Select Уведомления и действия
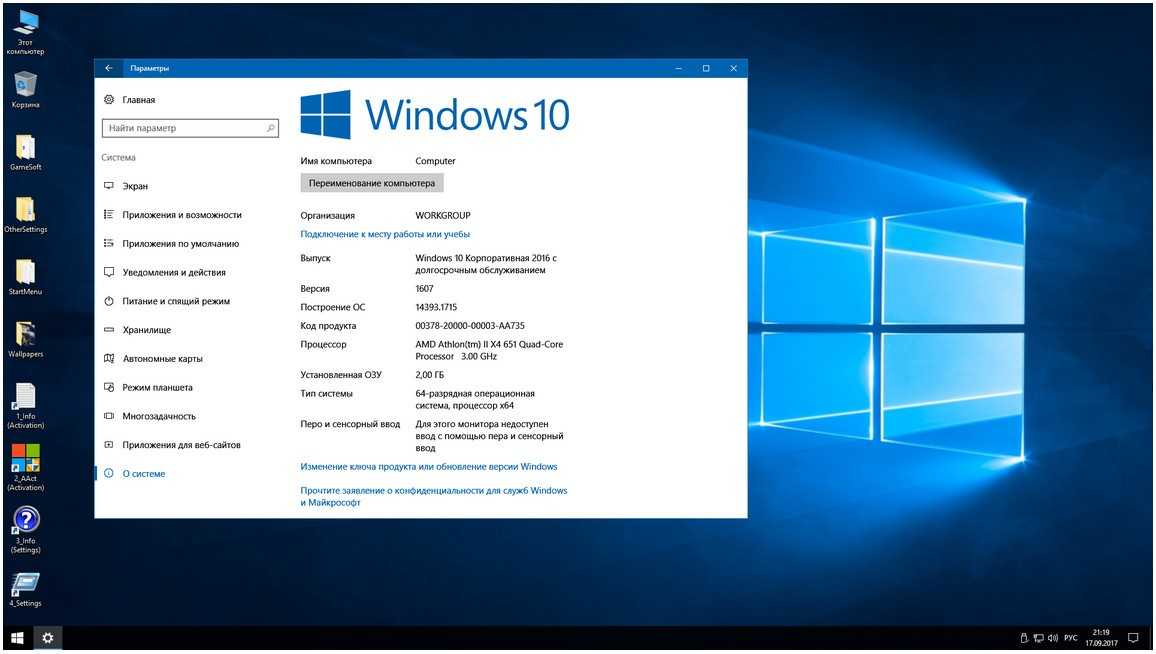 click(x=174, y=272)
